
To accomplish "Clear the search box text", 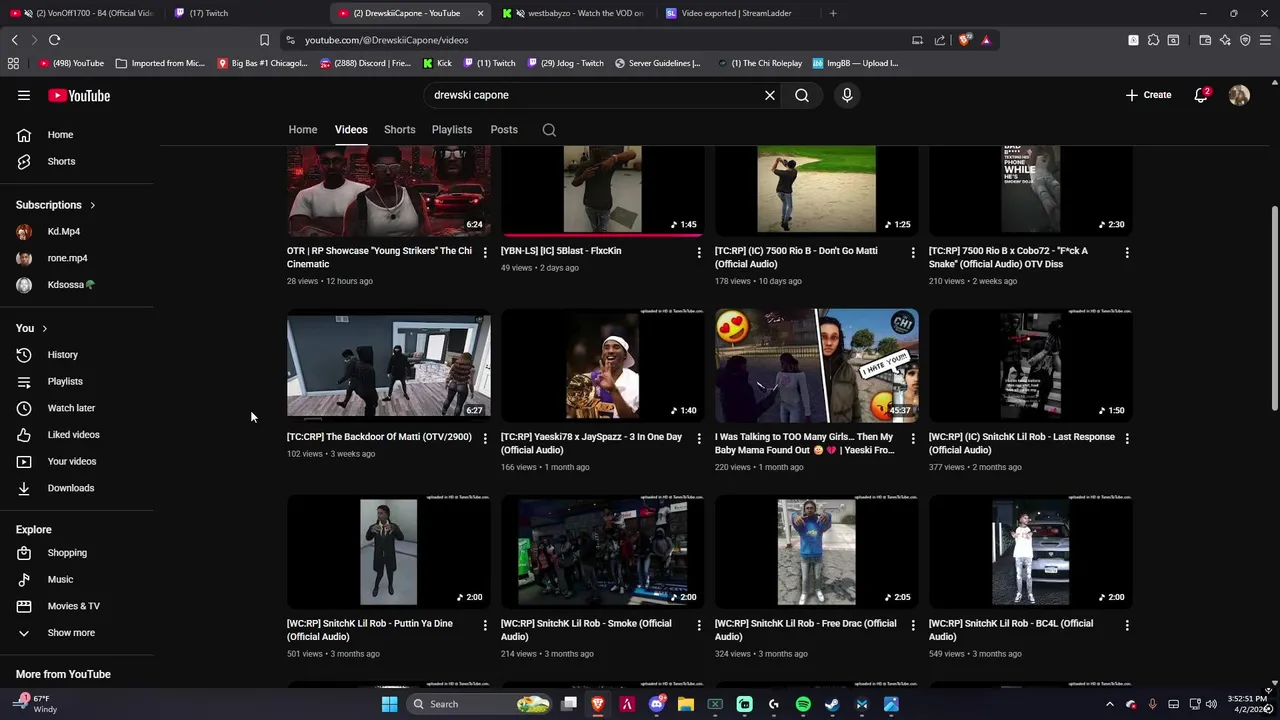I will (x=770, y=95).
